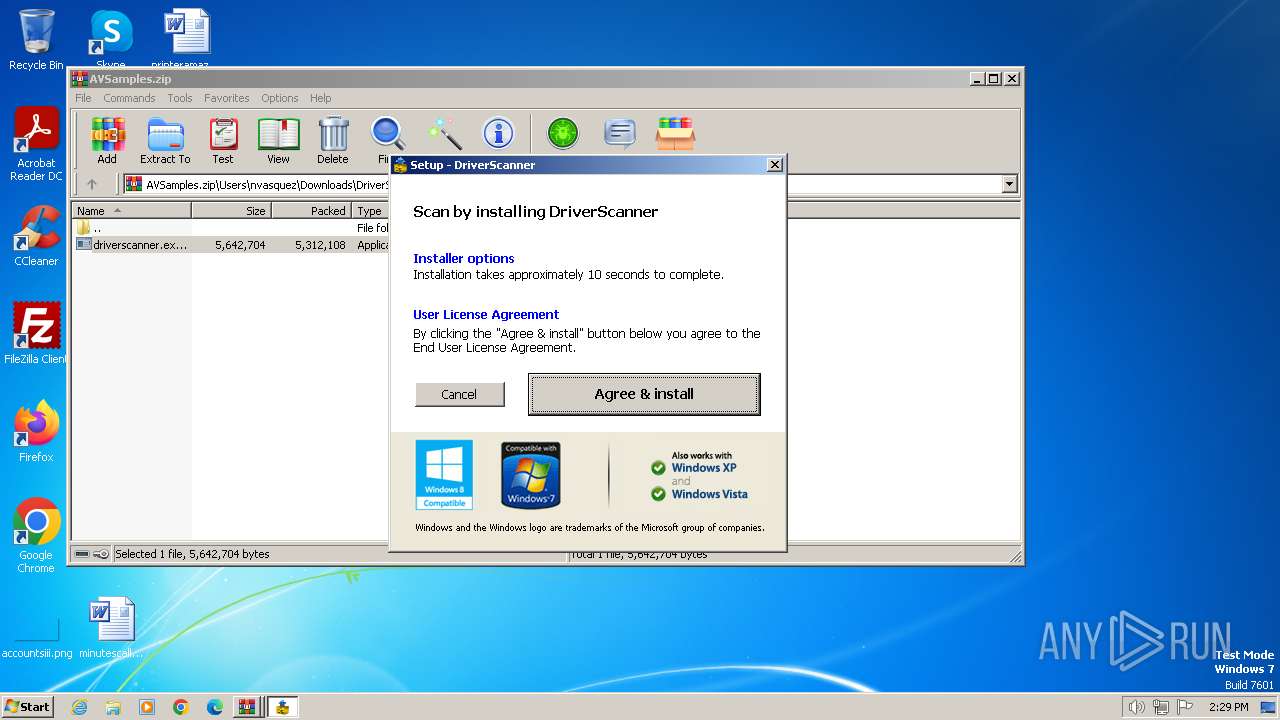
Task: Open Chrome from the taskbar
Action: point(181,707)
